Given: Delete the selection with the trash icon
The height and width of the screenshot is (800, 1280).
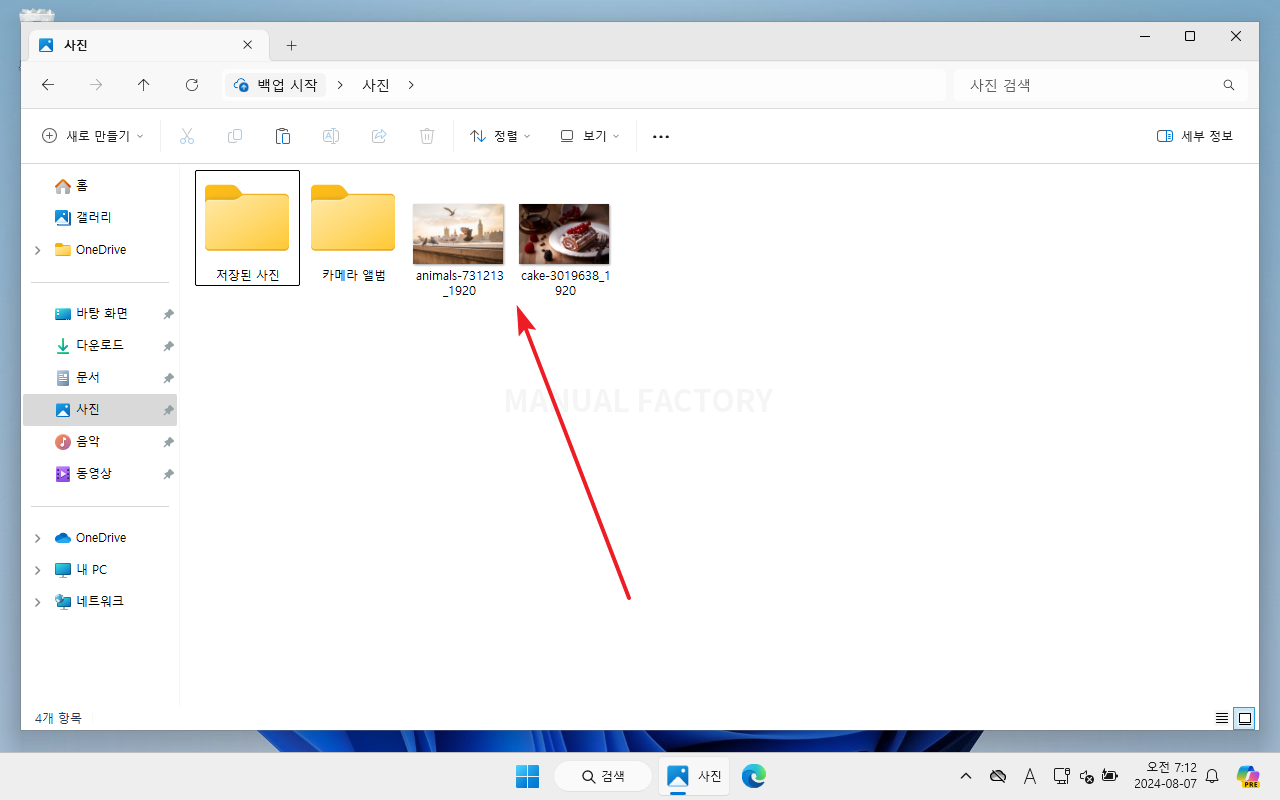Looking at the screenshot, I should coord(426,136).
